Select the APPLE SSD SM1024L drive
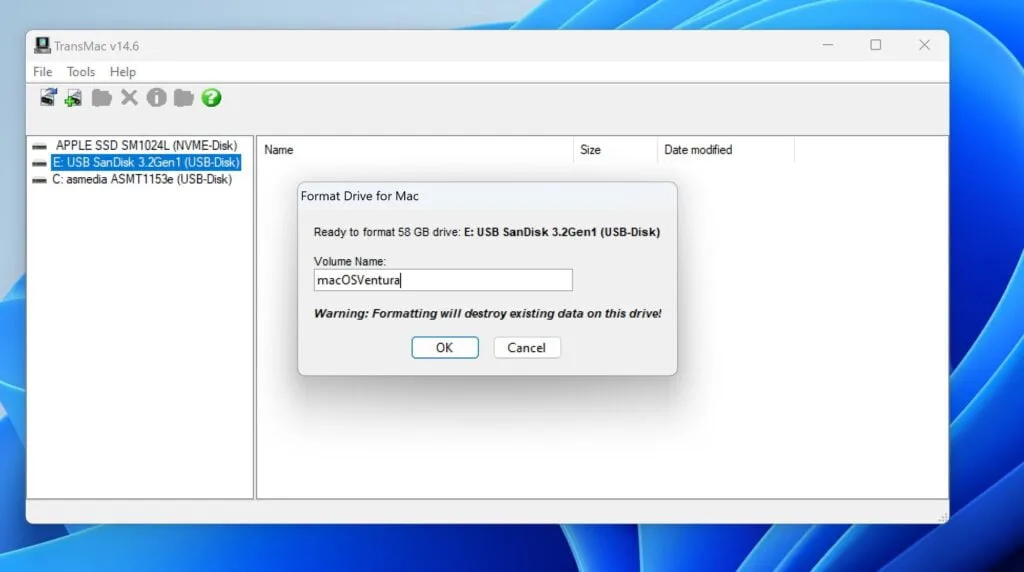 pyautogui.click(x=146, y=146)
